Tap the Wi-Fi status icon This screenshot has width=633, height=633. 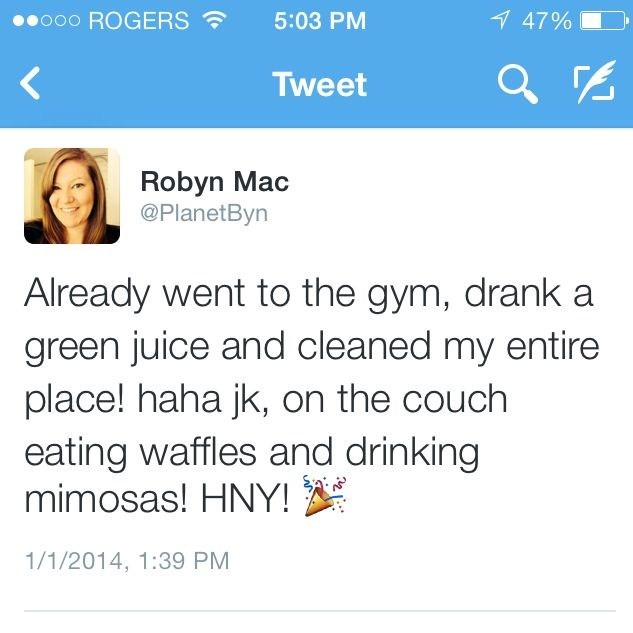pos(215,19)
